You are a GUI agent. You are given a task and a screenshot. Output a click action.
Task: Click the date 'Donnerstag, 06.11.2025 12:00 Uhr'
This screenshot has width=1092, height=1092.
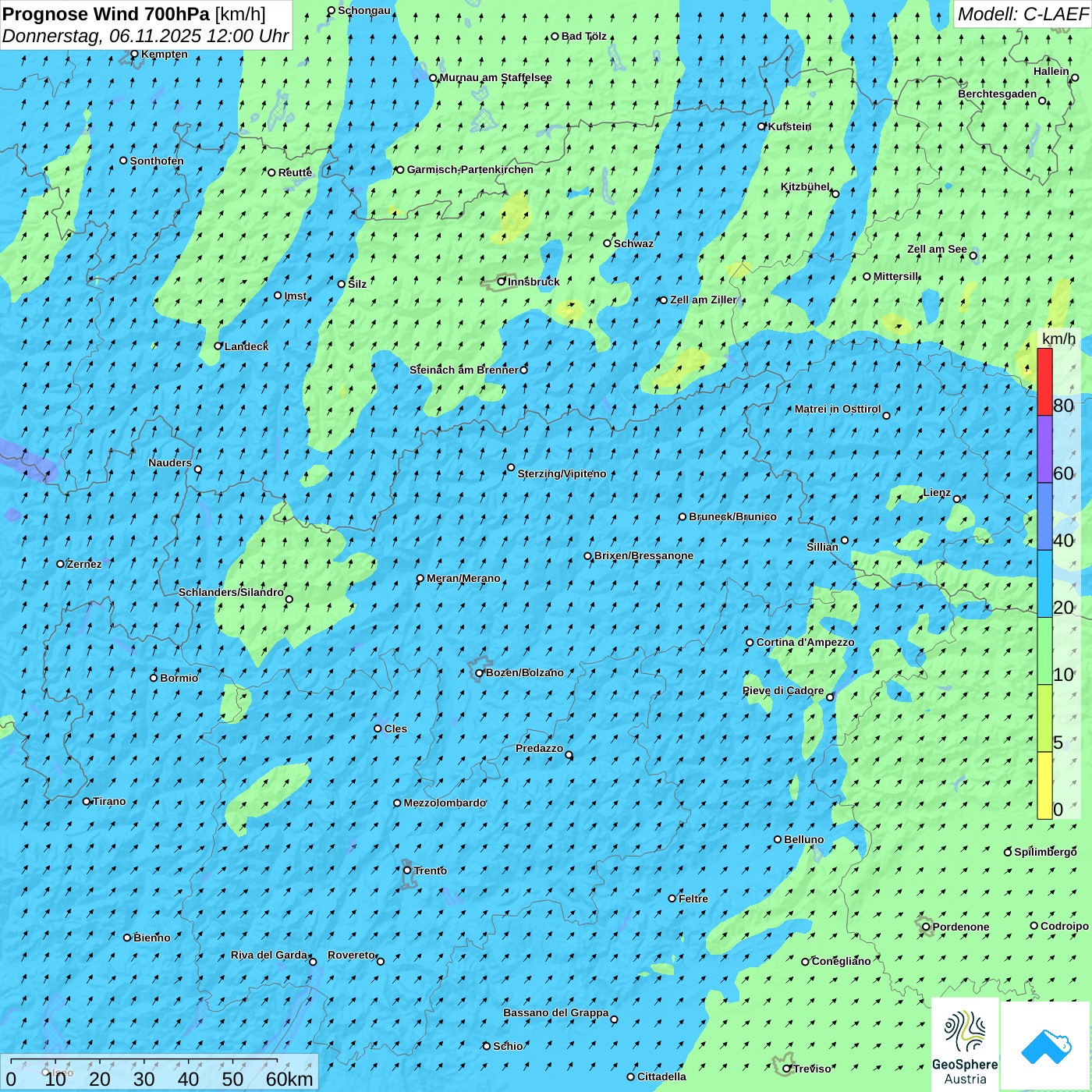click(x=146, y=36)
